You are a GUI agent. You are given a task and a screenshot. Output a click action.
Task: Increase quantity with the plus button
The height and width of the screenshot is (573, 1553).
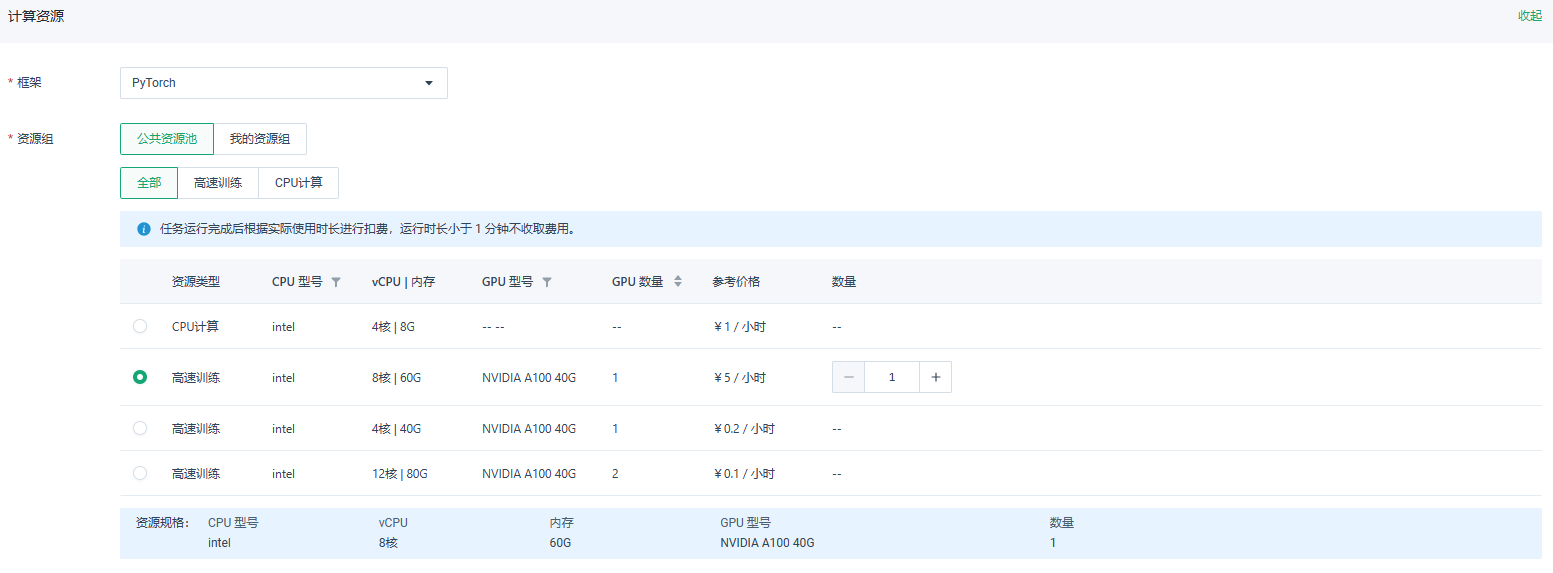(936, 377)
